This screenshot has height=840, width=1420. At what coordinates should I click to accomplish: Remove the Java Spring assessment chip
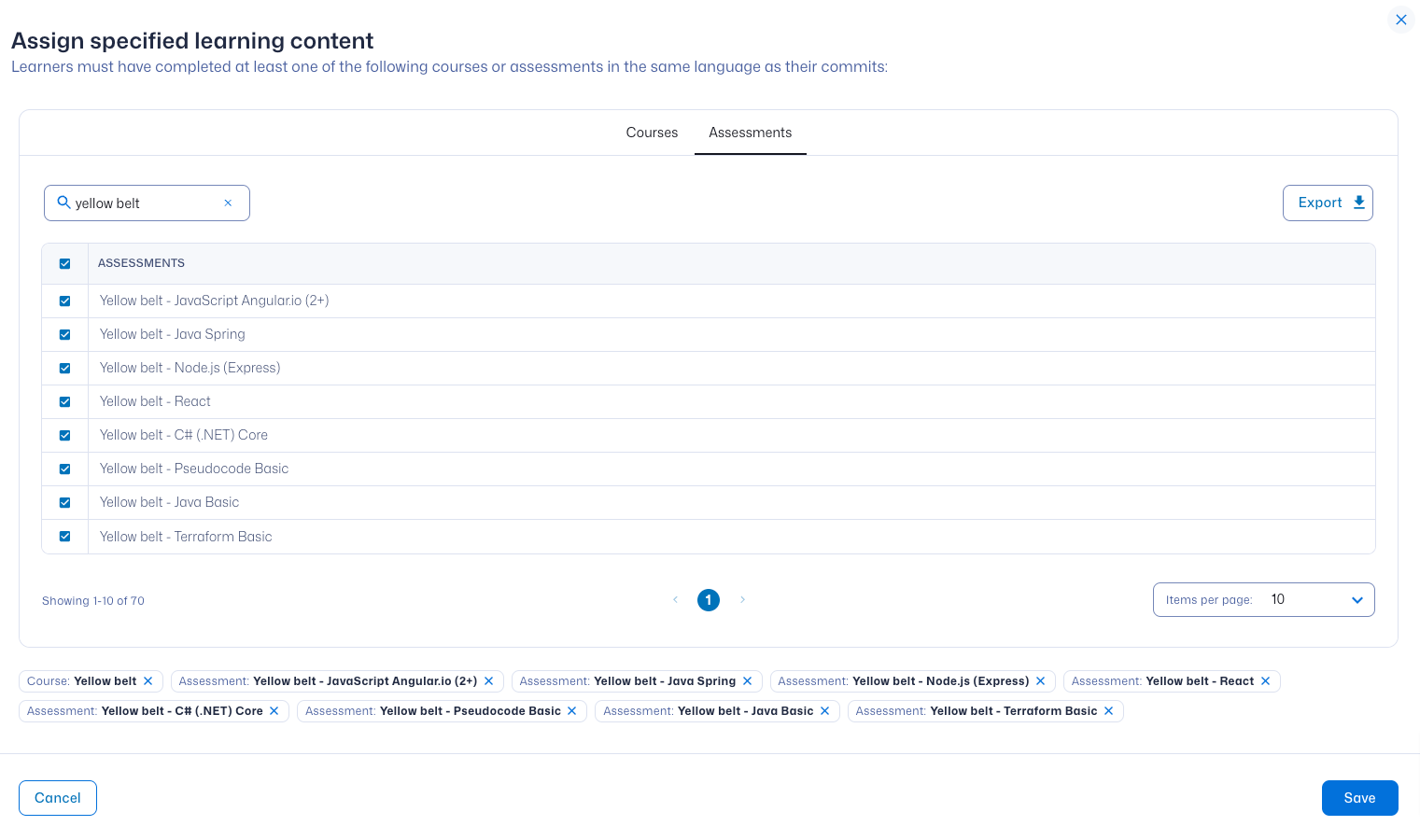coord(747,681)
